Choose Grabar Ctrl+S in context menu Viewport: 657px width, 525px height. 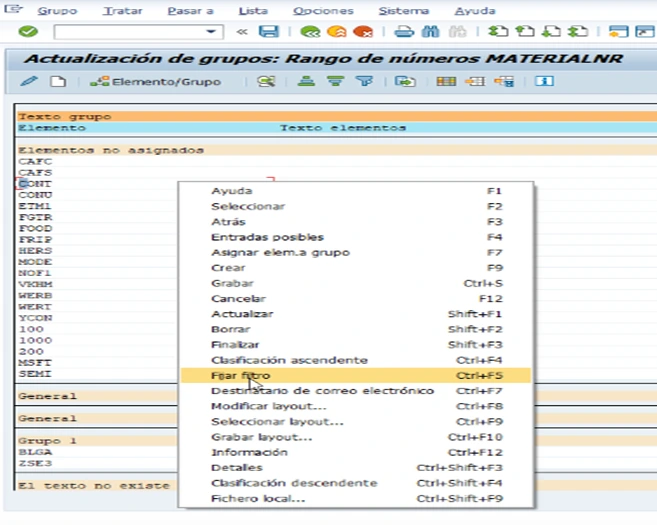tap(356, 283)
